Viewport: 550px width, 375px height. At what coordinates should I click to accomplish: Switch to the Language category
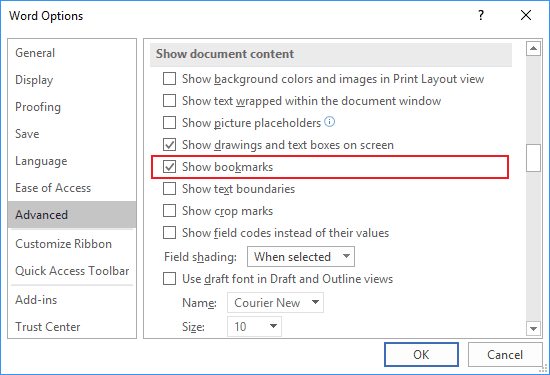72,161
